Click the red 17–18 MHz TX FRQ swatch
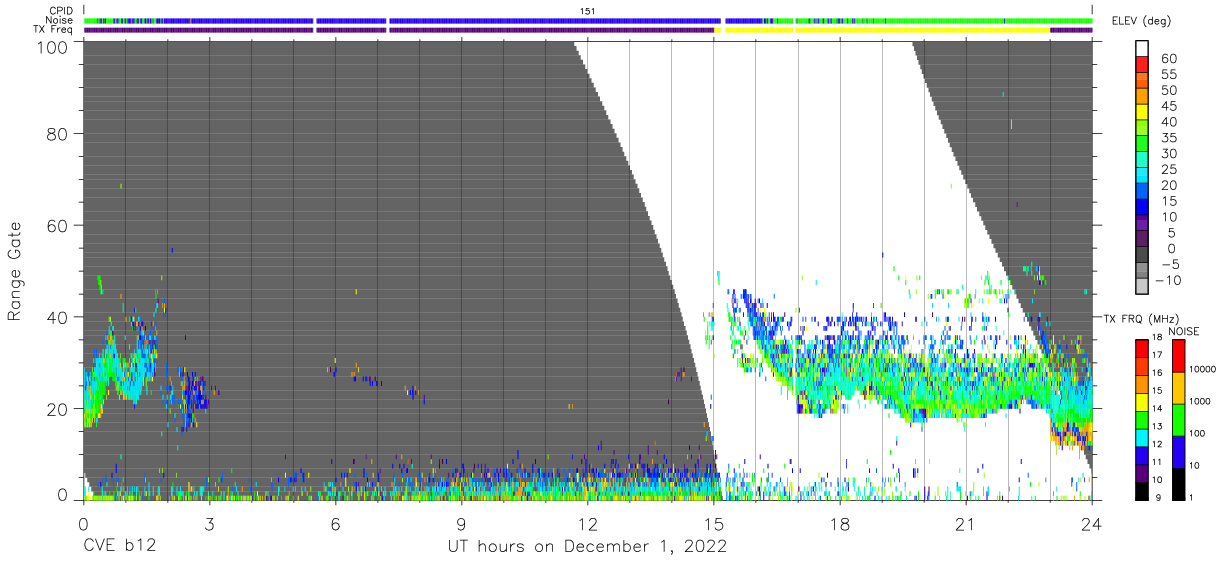Image resolution: width=1228 pixels, height=567 pixels. coord(1141,347)
